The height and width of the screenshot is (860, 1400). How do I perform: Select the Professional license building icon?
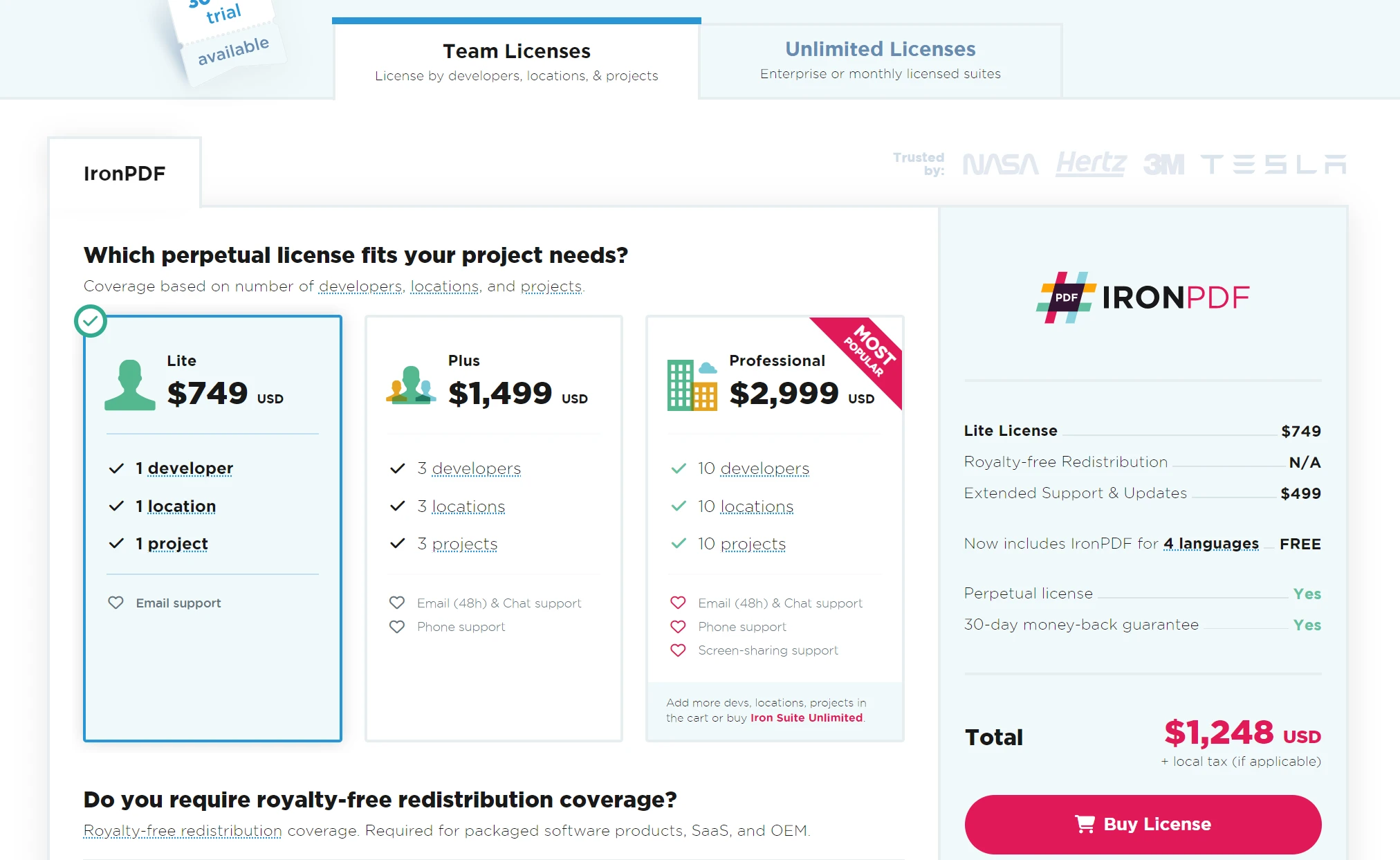point(689,383)
